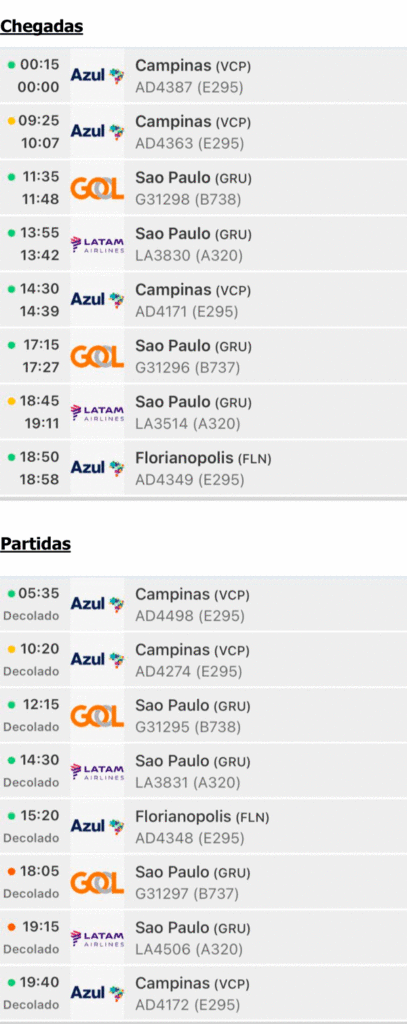
Task: Click the GOL logo for departure G31297
Action: point(97,883)
